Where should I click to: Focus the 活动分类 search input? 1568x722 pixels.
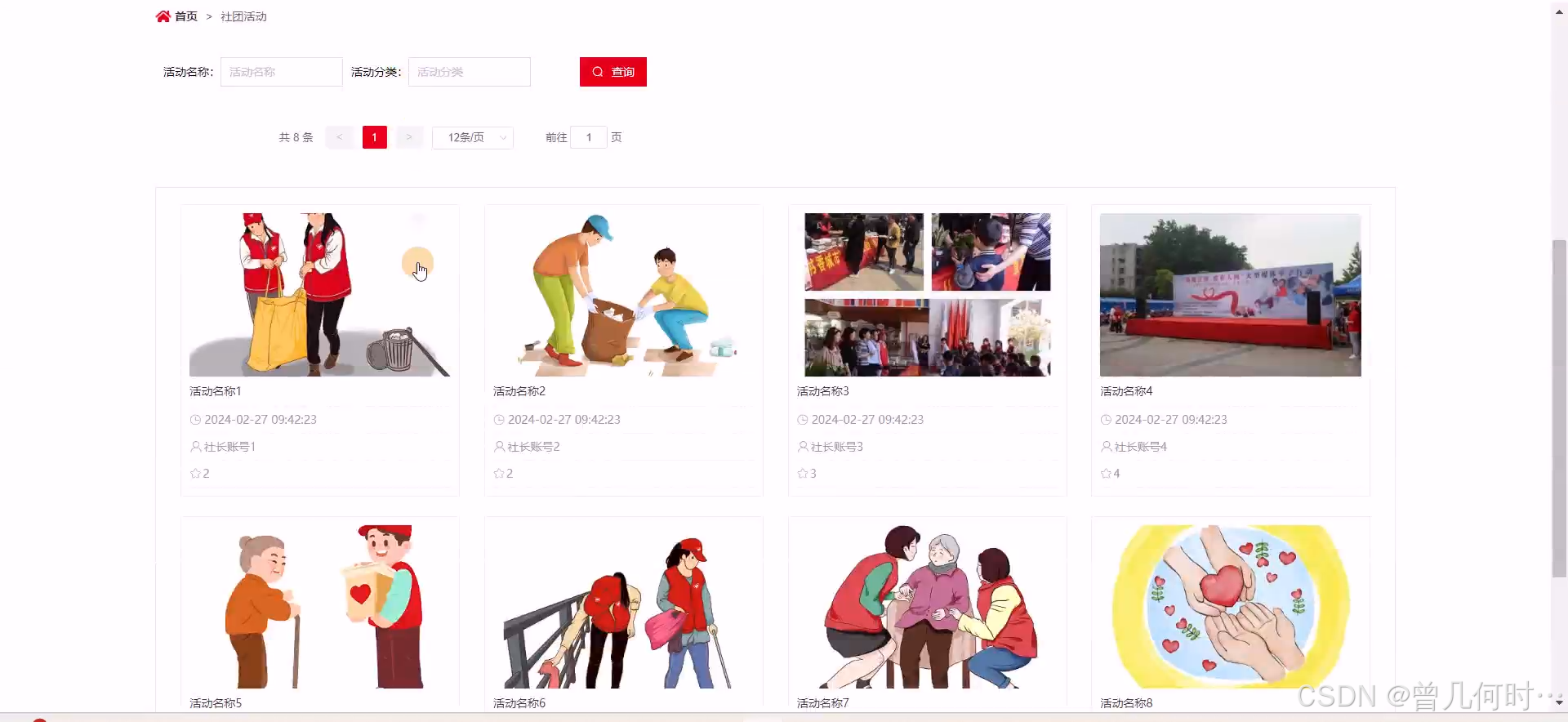coord(470,72)
